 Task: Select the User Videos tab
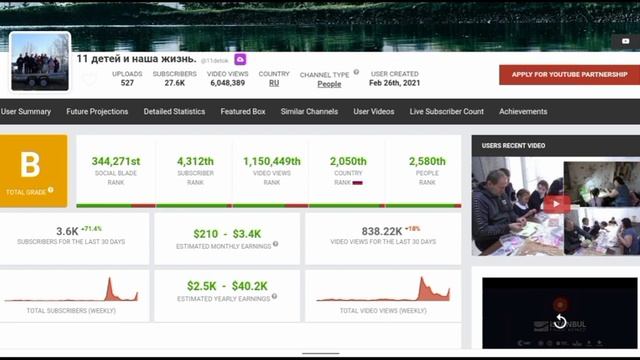[374, 111]
